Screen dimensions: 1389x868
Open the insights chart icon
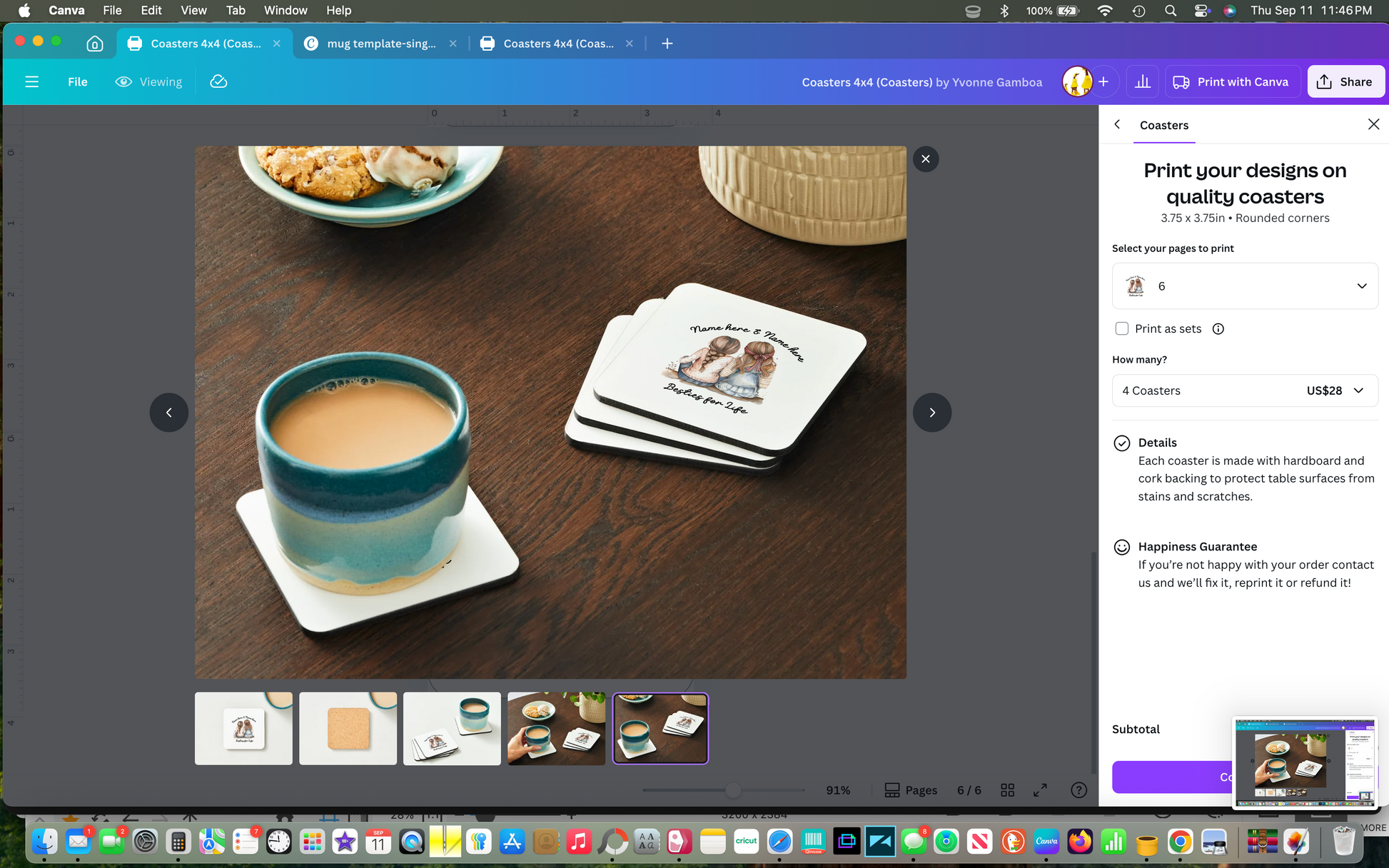(x=1142, y=81)
